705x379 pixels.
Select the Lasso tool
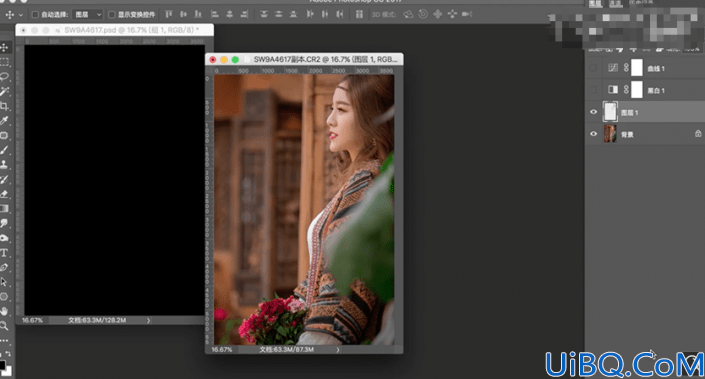(x=4, y=76)
